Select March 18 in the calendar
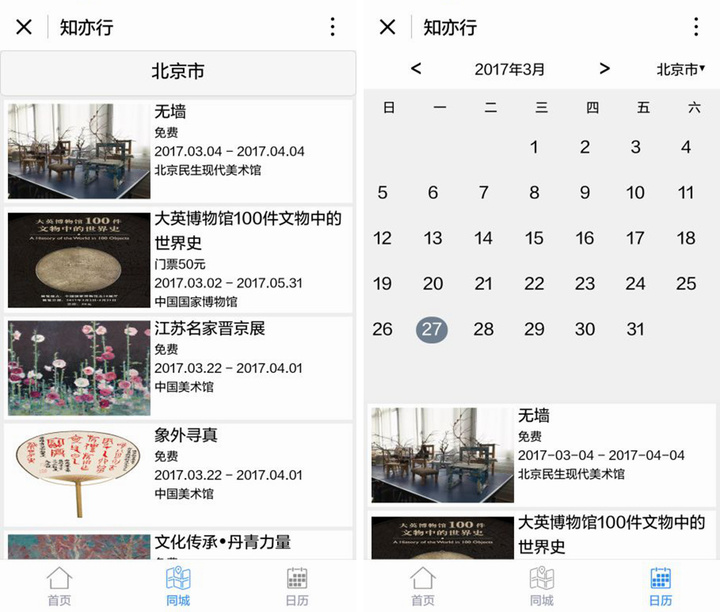720x612 pixels. coord(686,238)
